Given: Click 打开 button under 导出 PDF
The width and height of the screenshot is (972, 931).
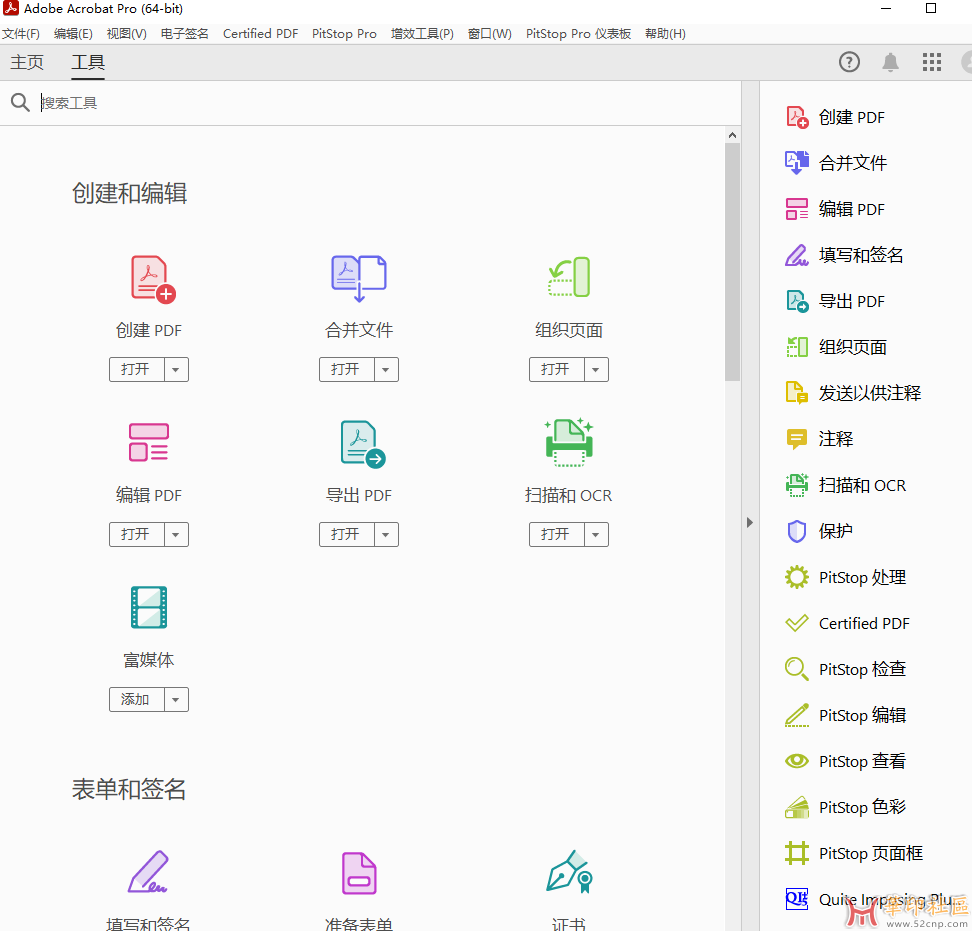Looking at the screenshot, I should pos(347,534).
